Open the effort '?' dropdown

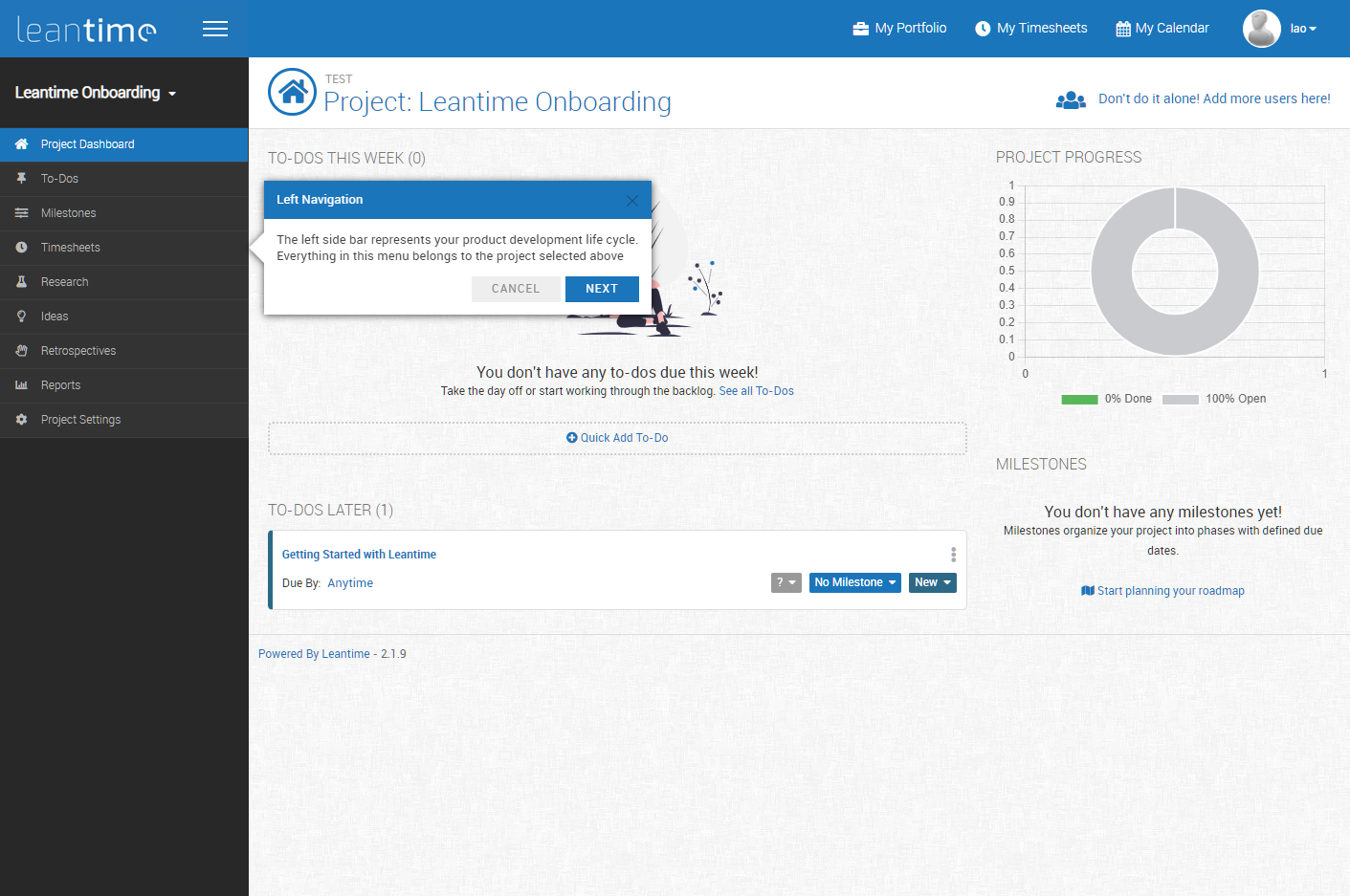pos(786,582)
